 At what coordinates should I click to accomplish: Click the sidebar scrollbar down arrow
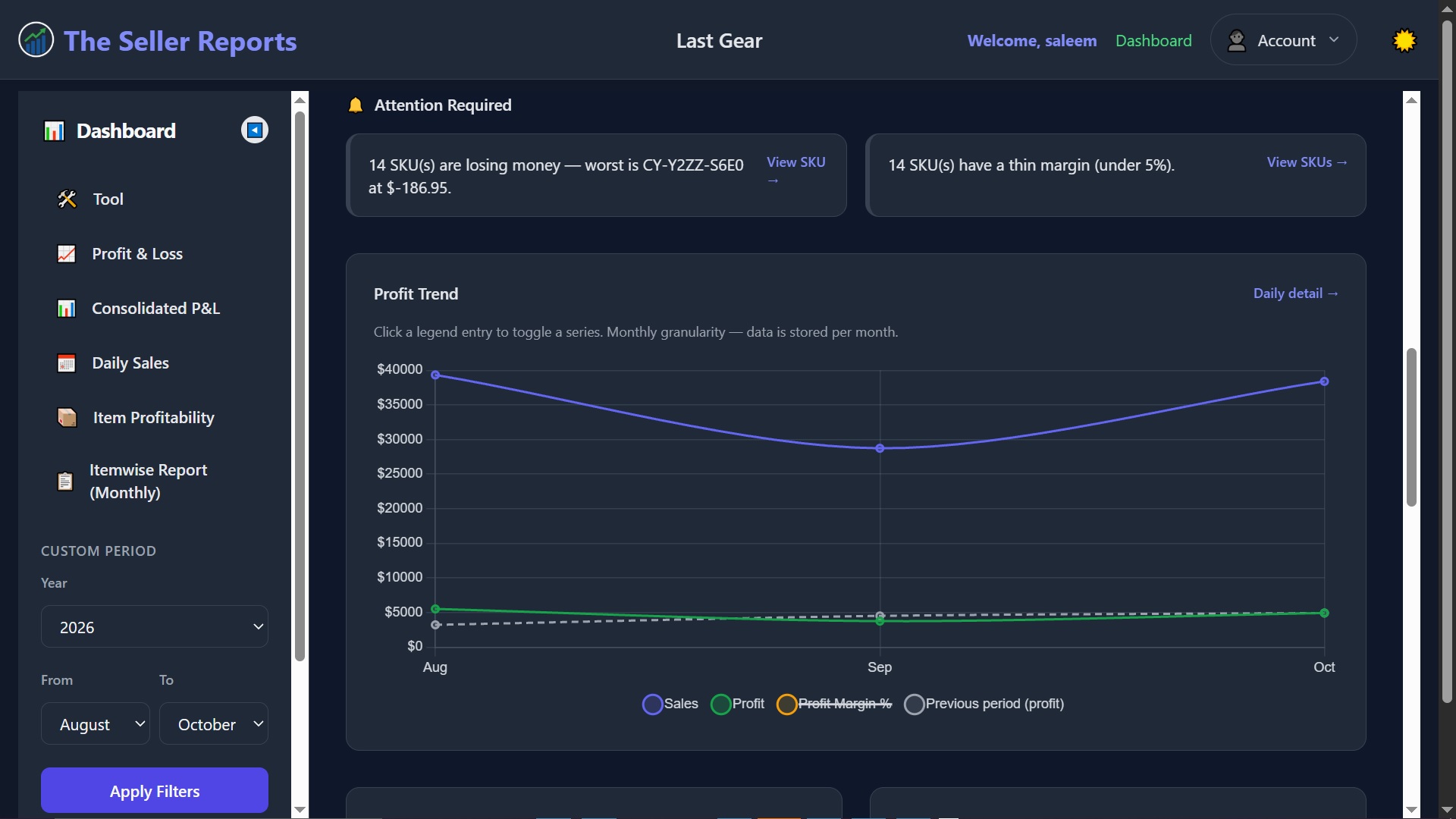[x=300, y=810]
